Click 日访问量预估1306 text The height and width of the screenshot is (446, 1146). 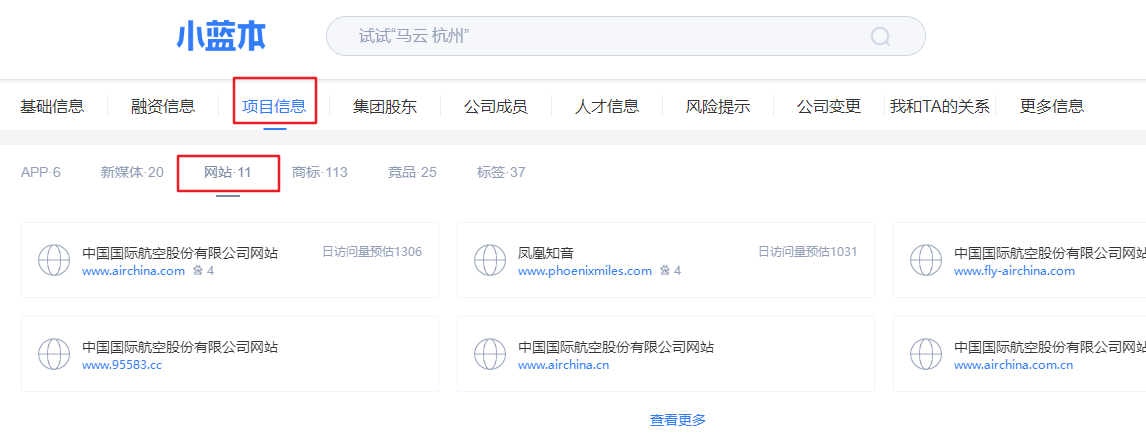[372, 252]
